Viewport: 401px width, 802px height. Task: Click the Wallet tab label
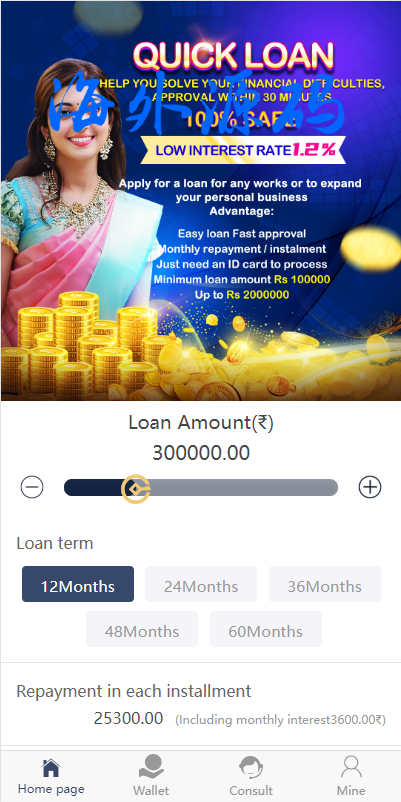(151, 790)
